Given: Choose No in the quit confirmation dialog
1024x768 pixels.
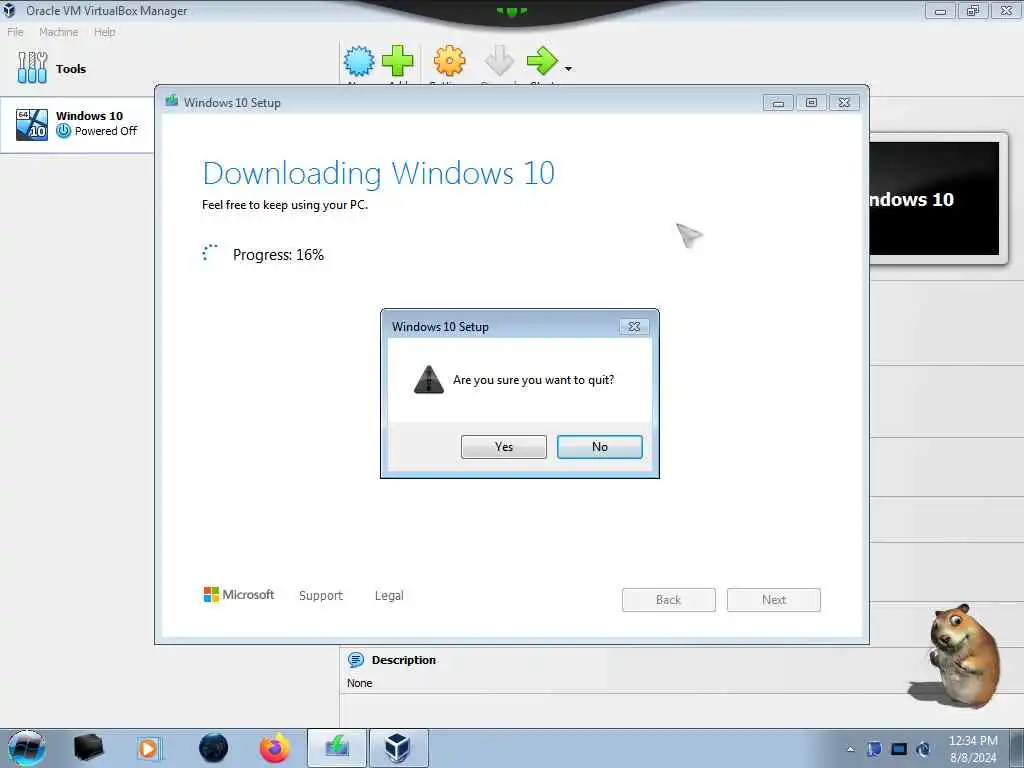Looking at the screenshot, I should click(x=600, y=447).
